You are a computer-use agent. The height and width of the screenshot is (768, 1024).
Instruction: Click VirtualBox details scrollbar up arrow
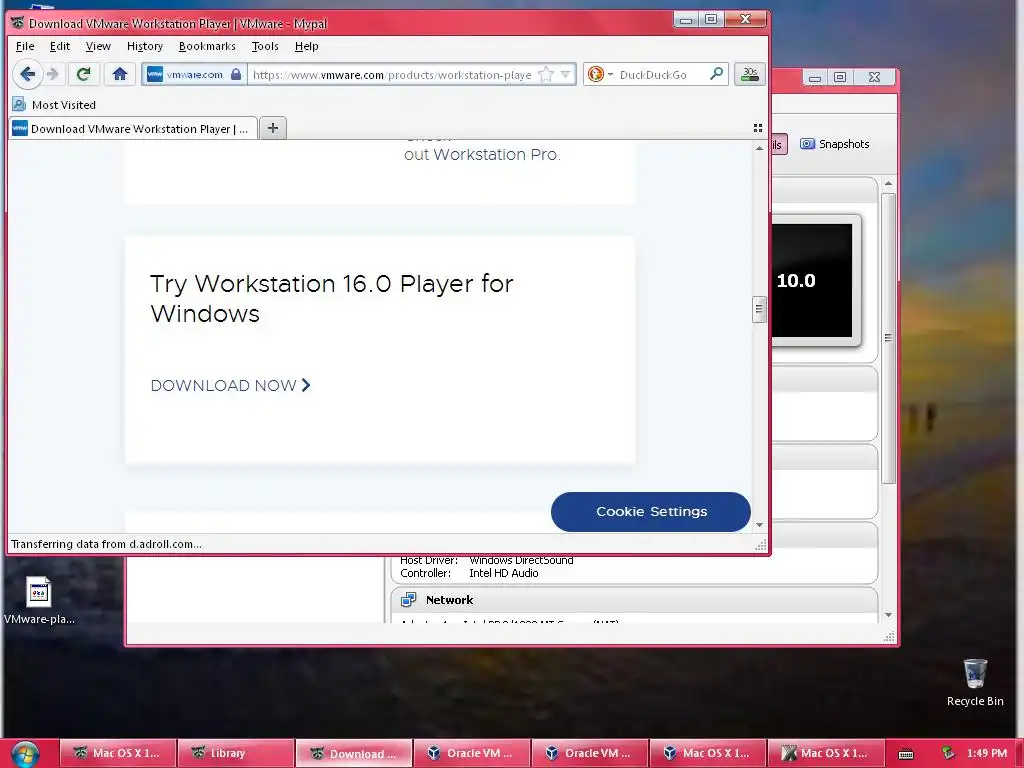tap(888, 184)
